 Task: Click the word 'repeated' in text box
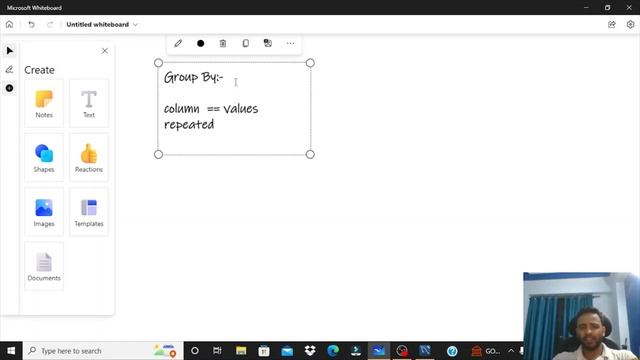[189, 124]
